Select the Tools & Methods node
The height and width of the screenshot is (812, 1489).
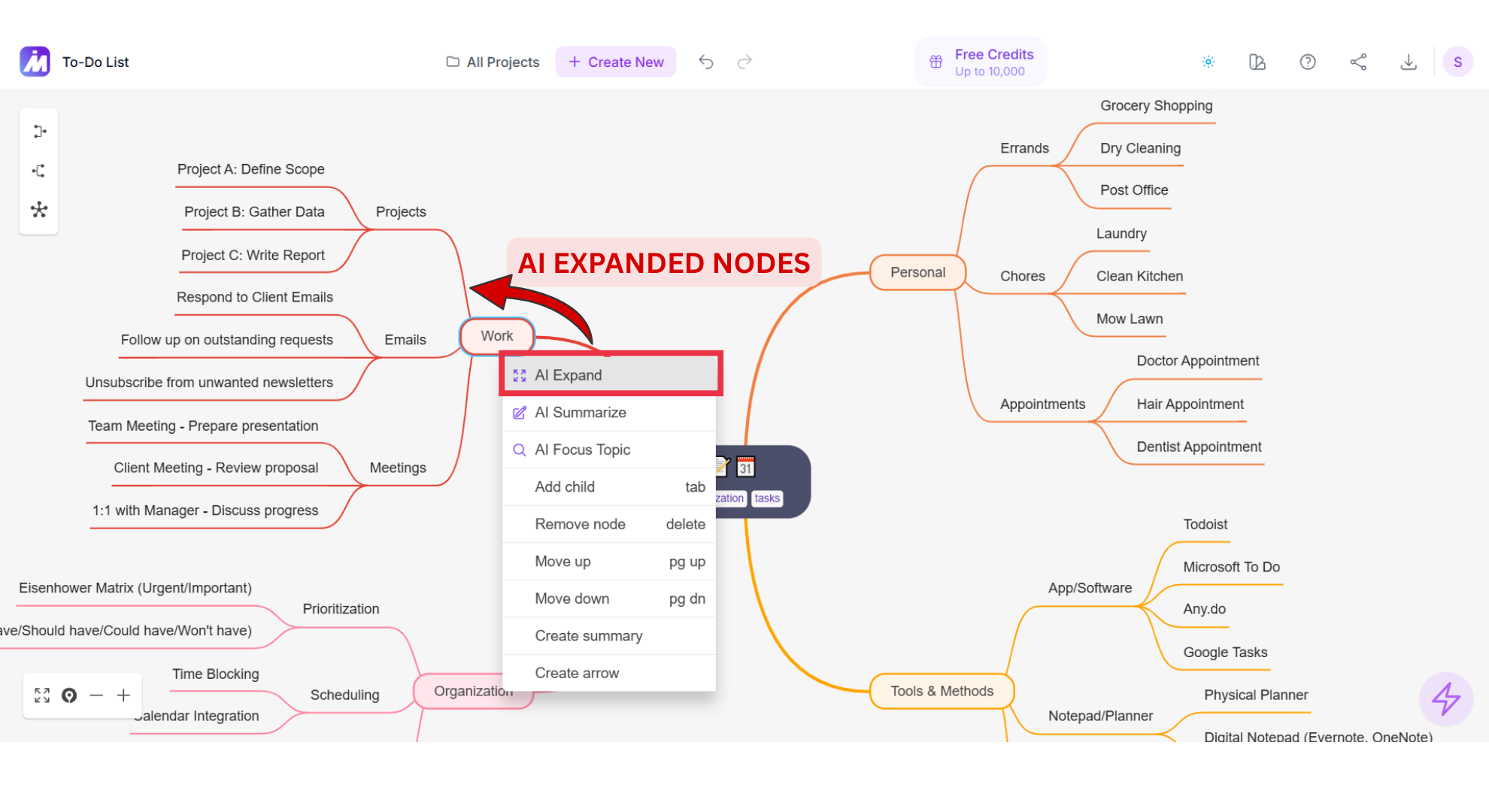point(942,691)
